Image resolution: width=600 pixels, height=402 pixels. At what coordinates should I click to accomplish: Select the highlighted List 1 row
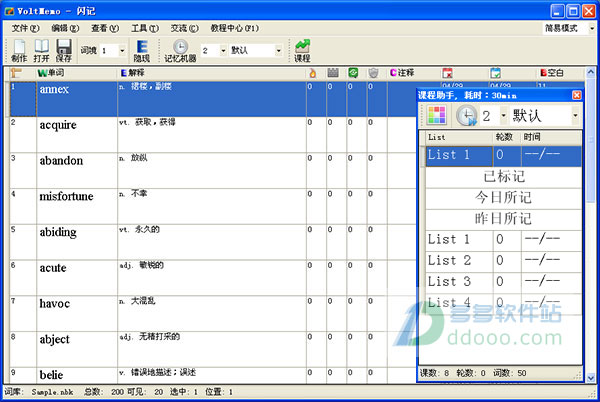click(503, 156)
